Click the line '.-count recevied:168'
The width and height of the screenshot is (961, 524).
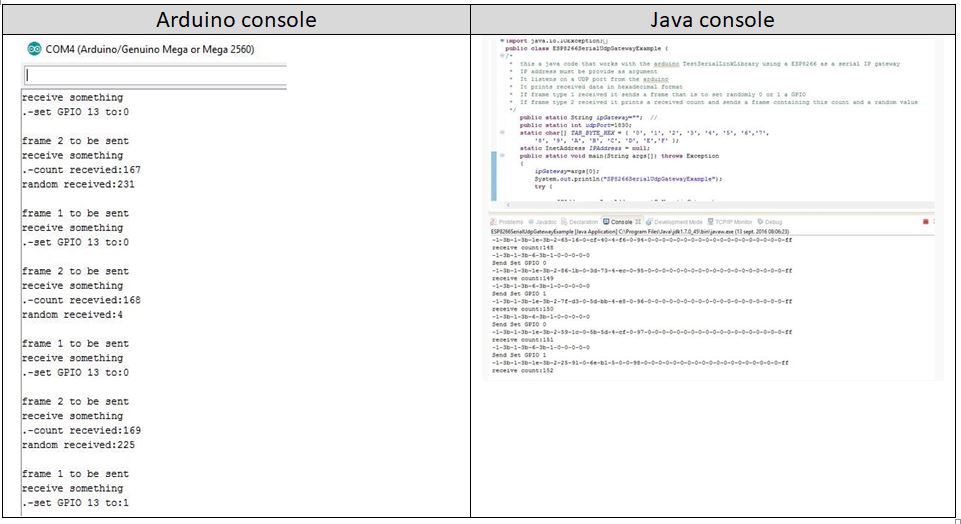(82, 300)
